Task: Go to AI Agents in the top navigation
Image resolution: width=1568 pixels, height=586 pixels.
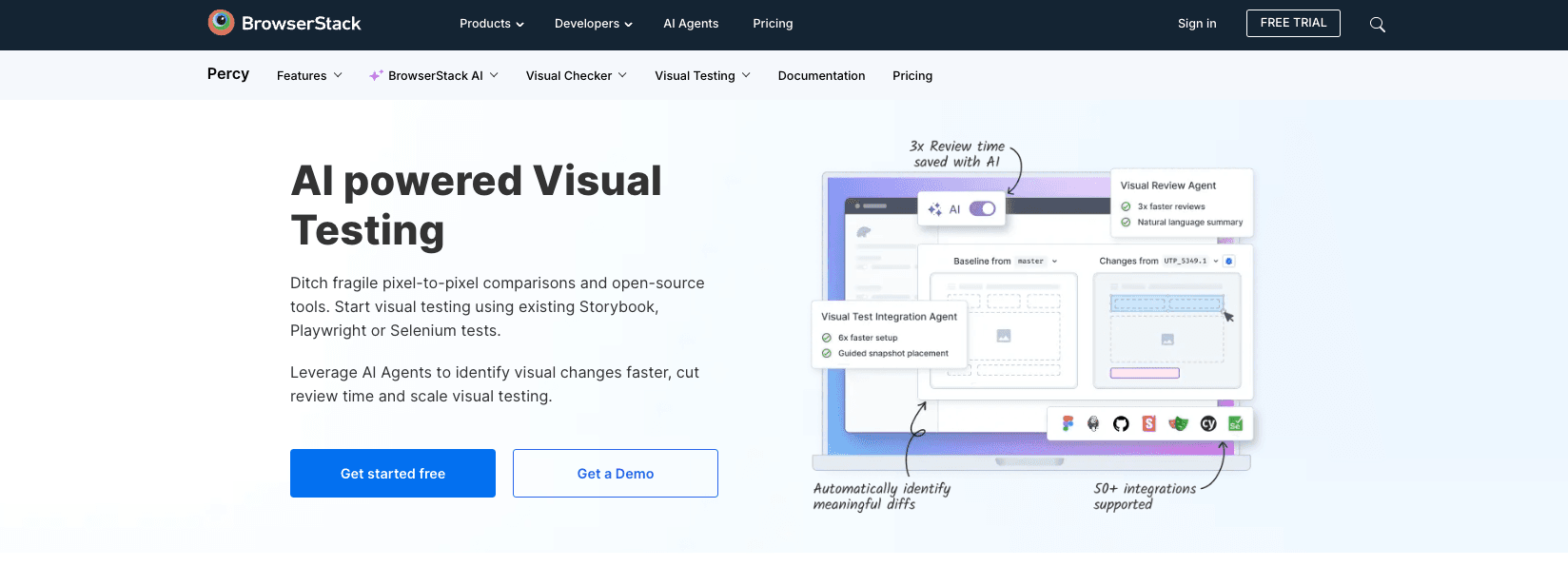Action: pos(691,24)
